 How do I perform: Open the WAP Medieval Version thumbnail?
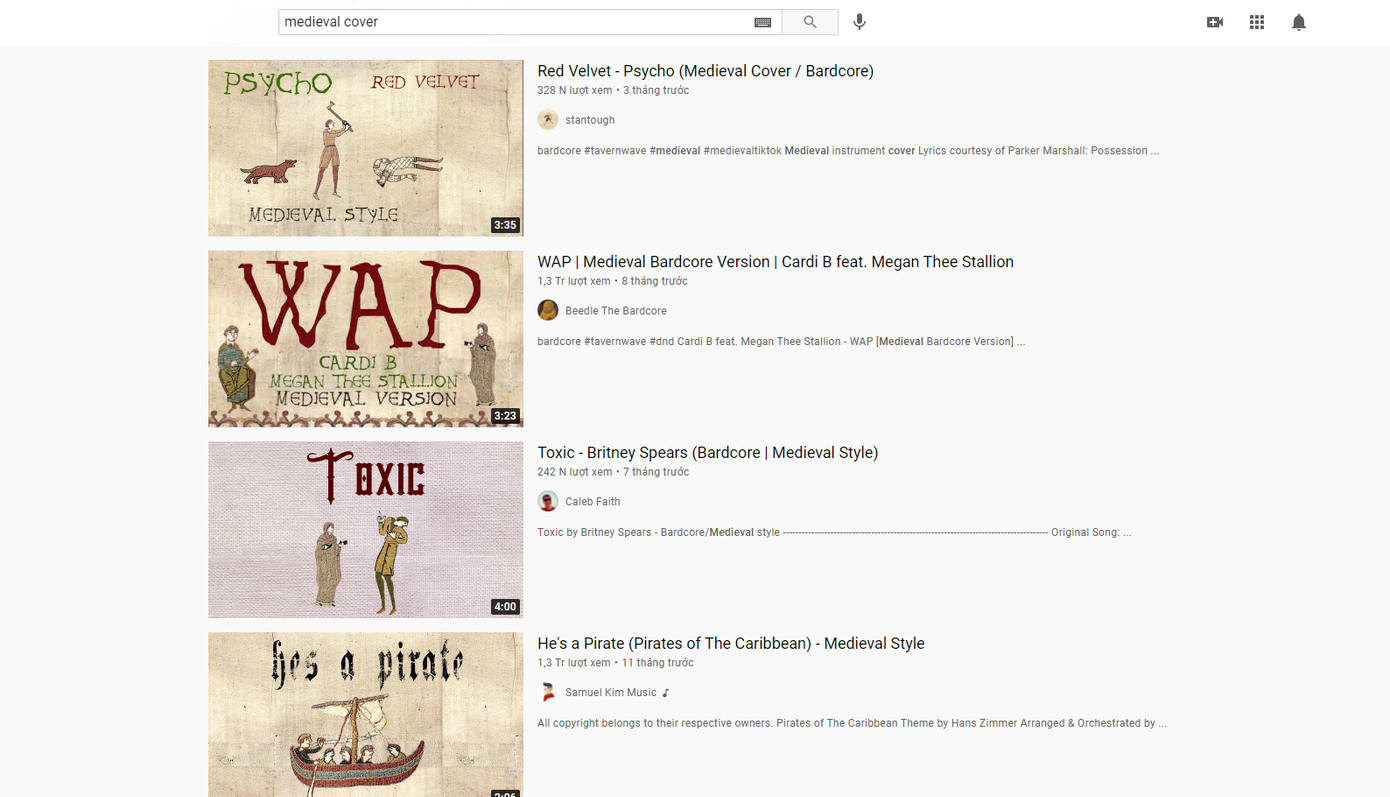pyautogui.click(x=365, y=339)
